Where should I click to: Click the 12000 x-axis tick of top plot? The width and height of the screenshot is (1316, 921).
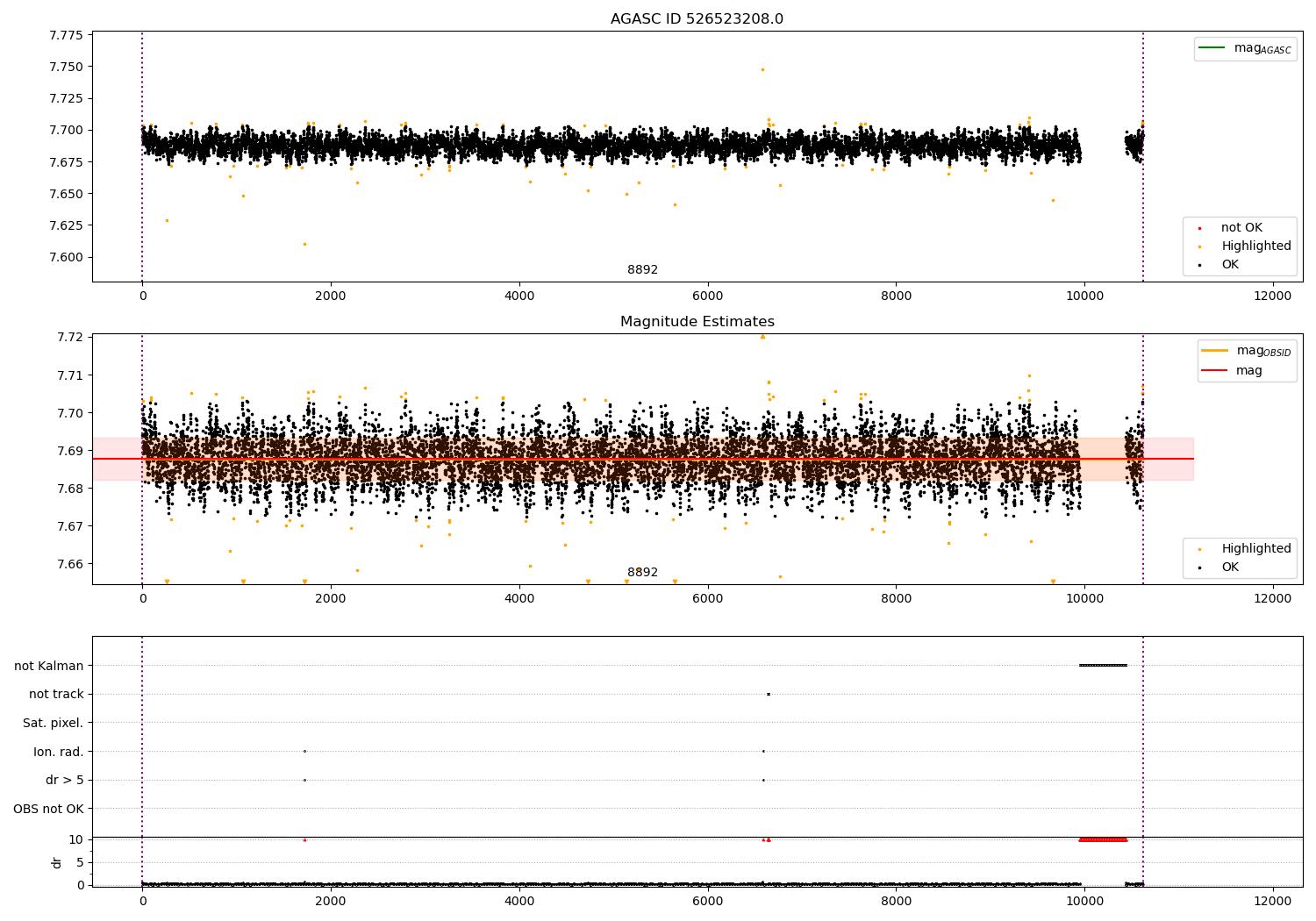click(1273, 296)
